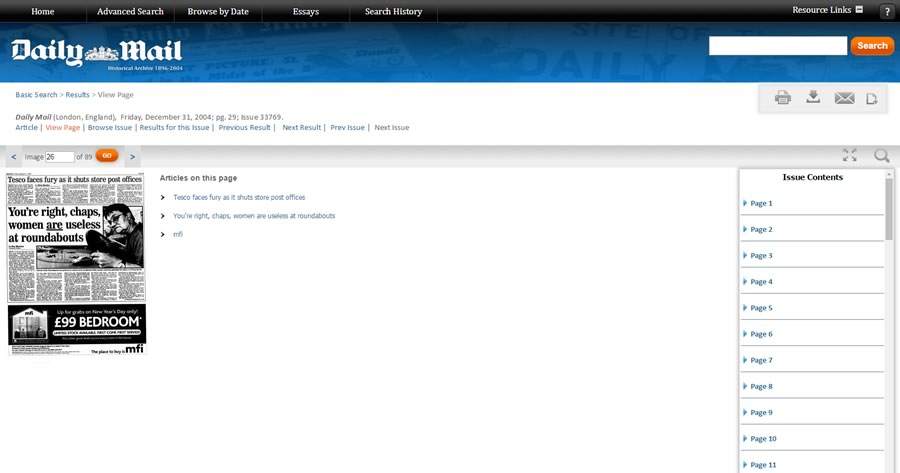Viewport: 900px width, 473px height.
Task: Open Browse by Date
Action: [218, 11]
